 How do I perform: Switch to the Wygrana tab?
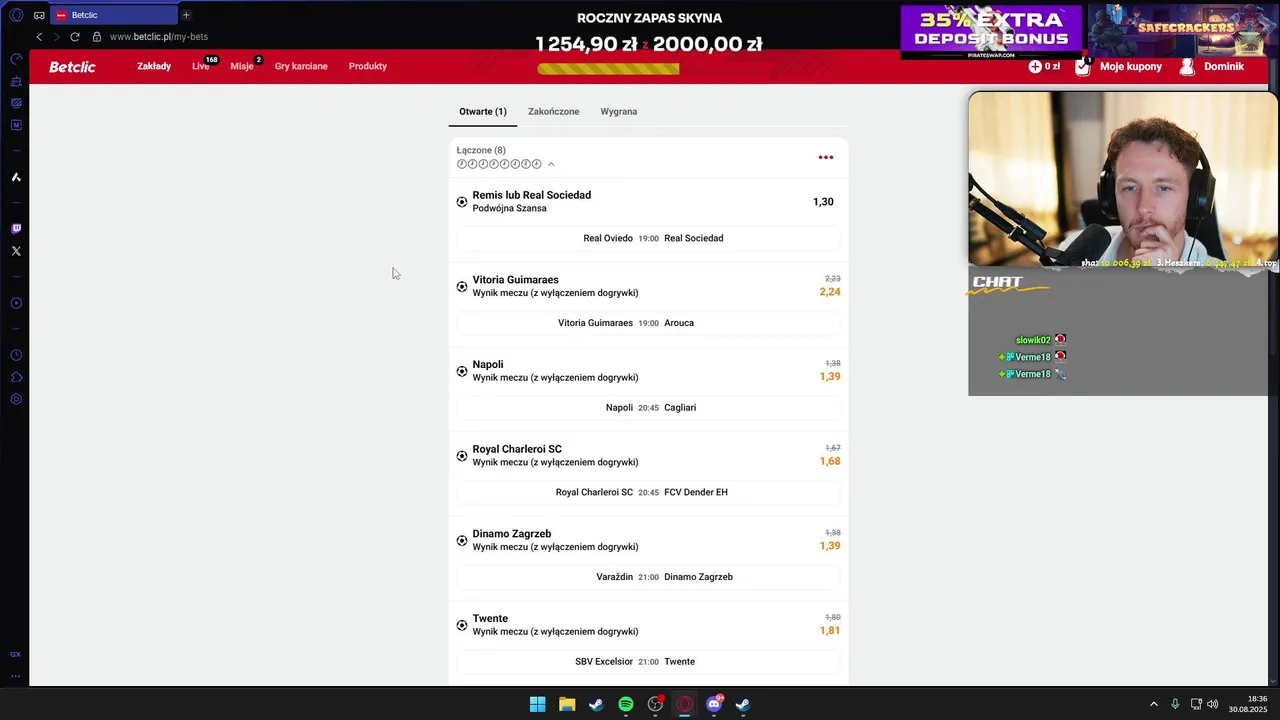tap(619, 112)
